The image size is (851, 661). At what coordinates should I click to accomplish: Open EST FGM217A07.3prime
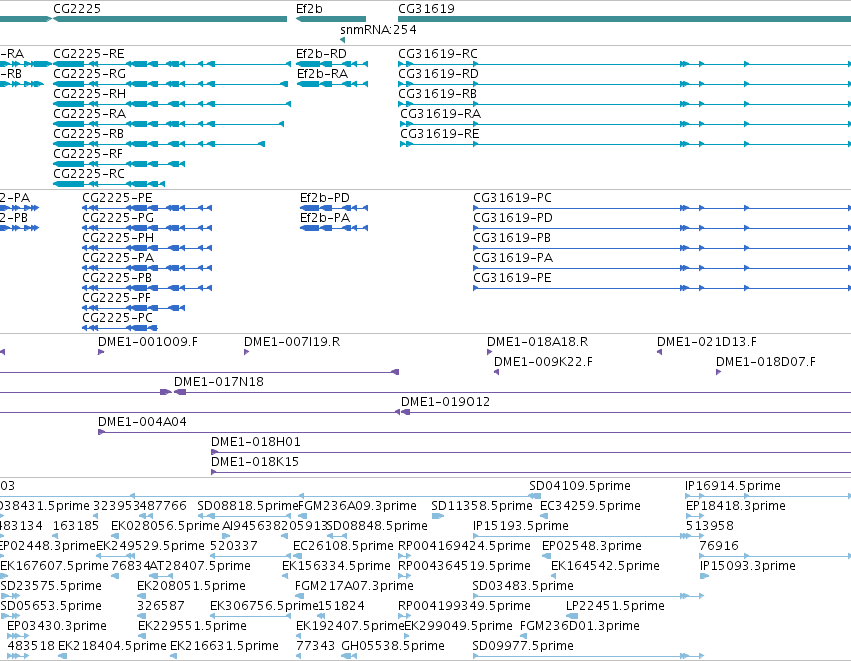point(354,587)
